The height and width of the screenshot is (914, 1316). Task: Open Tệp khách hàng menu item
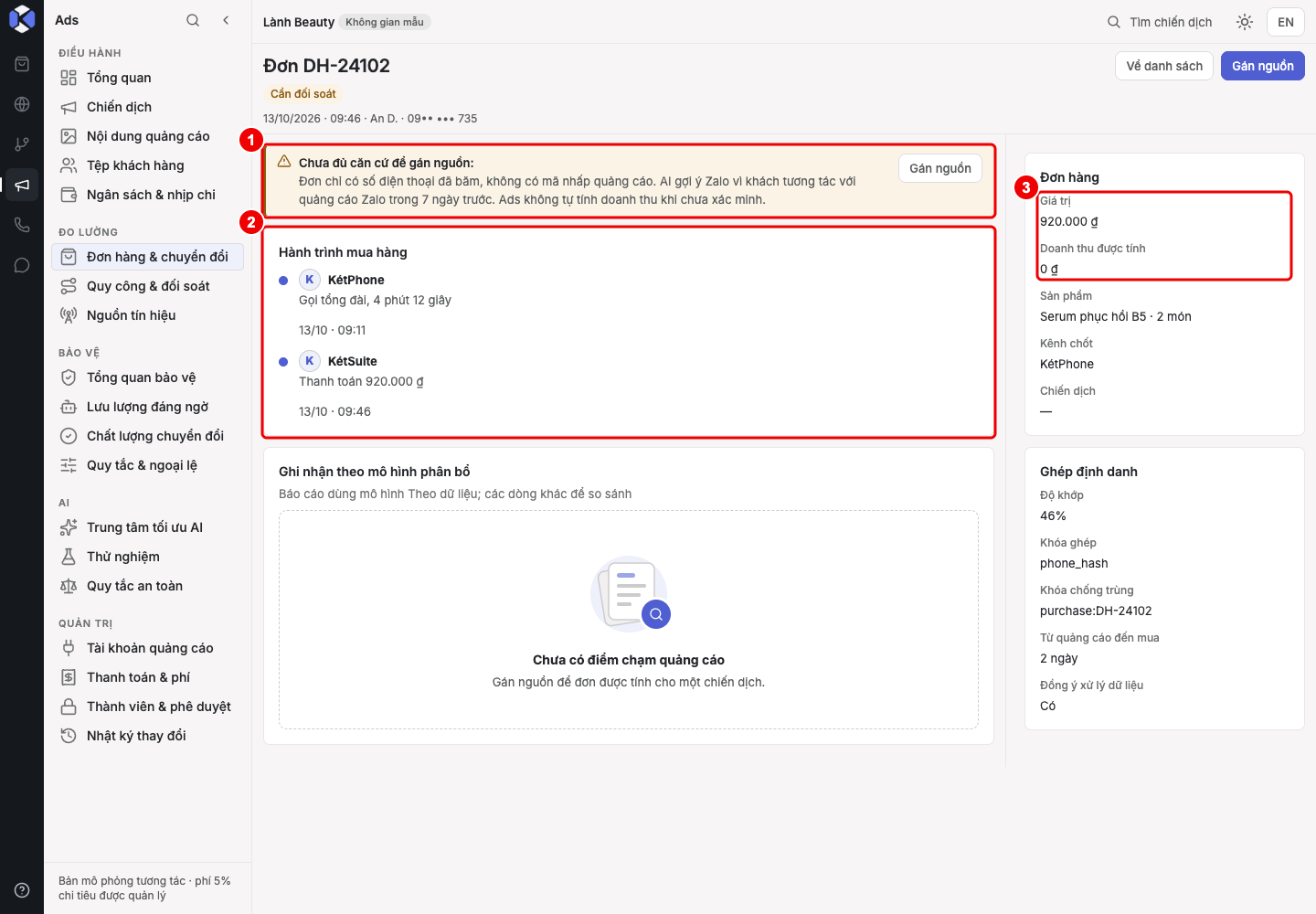coord(147,165)
